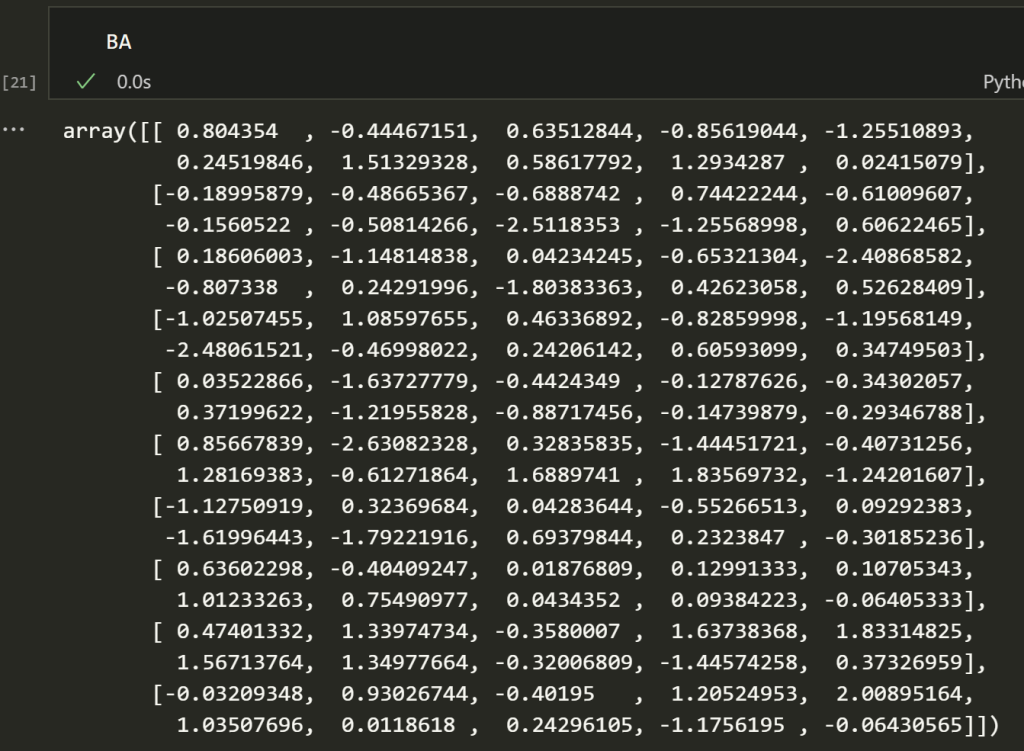Click the value 0.63602298
Image resolution: width=1024 pixels, height=751 pixels.
[x=240, y=570]
